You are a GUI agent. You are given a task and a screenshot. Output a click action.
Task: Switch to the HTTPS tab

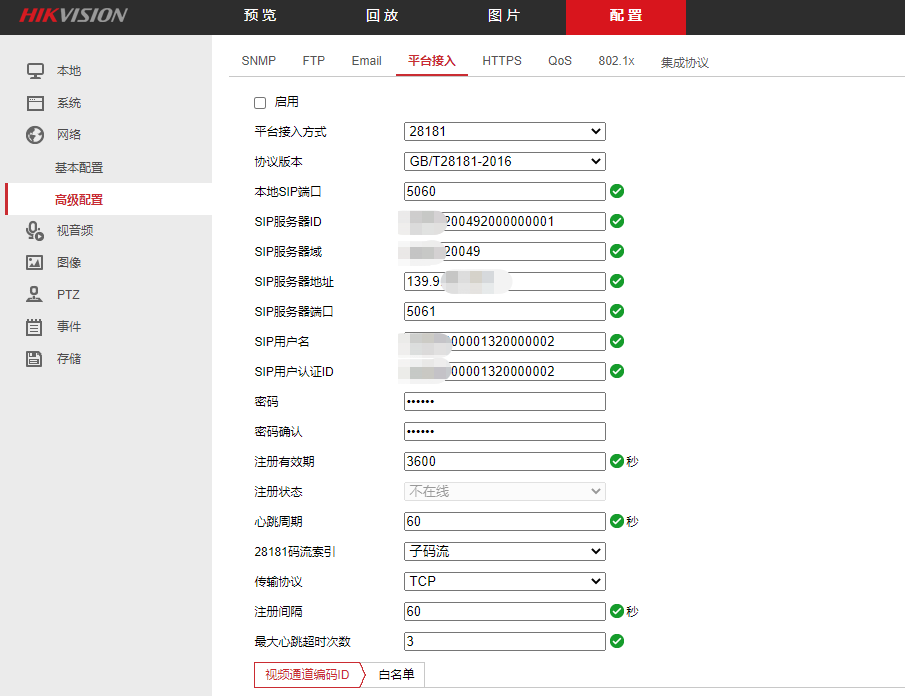pyautogui.click(x=502, y=61)
